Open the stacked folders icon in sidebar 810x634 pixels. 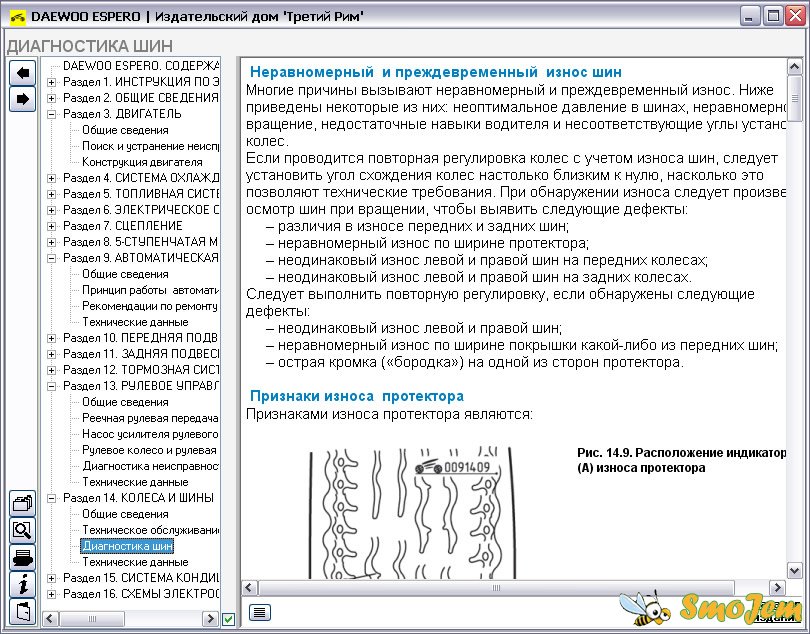[22, 503]
